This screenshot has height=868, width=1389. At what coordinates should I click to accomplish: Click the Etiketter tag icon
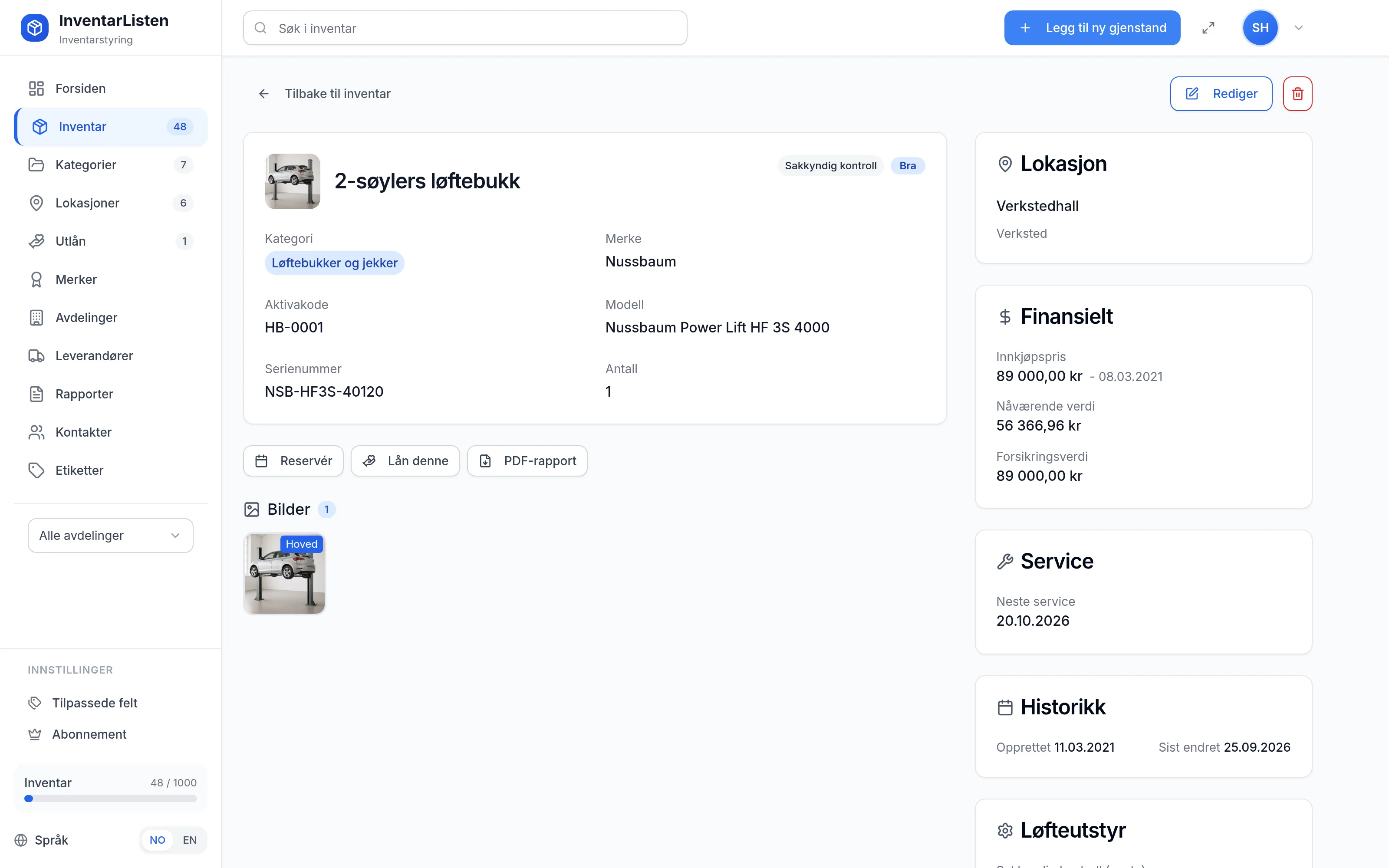click(x=36, y=470)
